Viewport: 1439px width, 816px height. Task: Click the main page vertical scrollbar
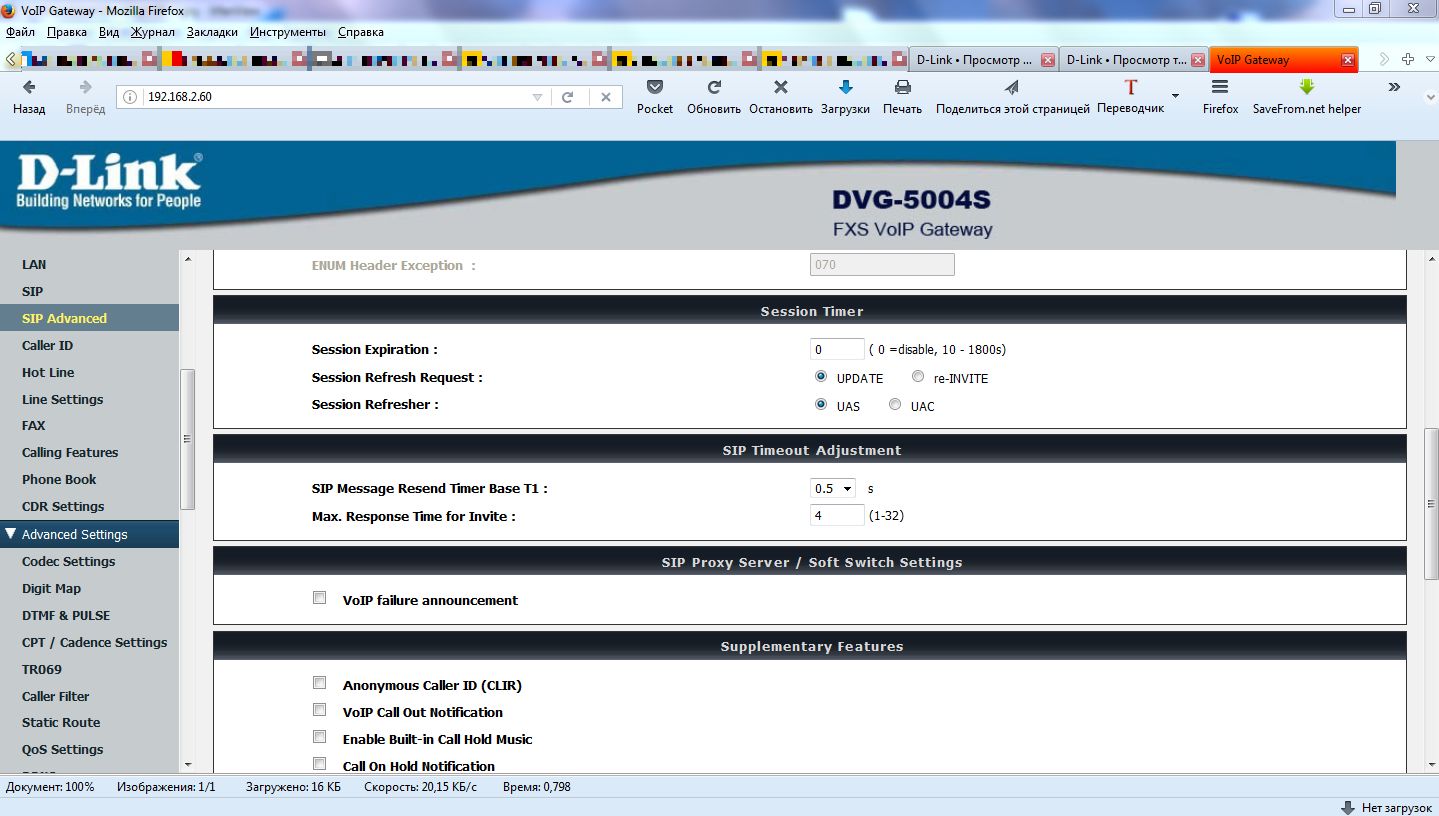1431,504
